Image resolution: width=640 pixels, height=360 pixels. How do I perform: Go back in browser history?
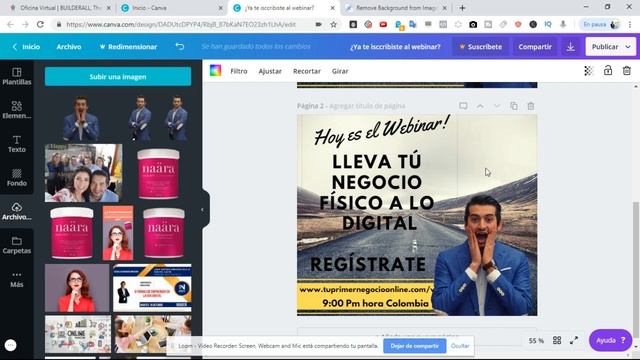tap(10, 24)
